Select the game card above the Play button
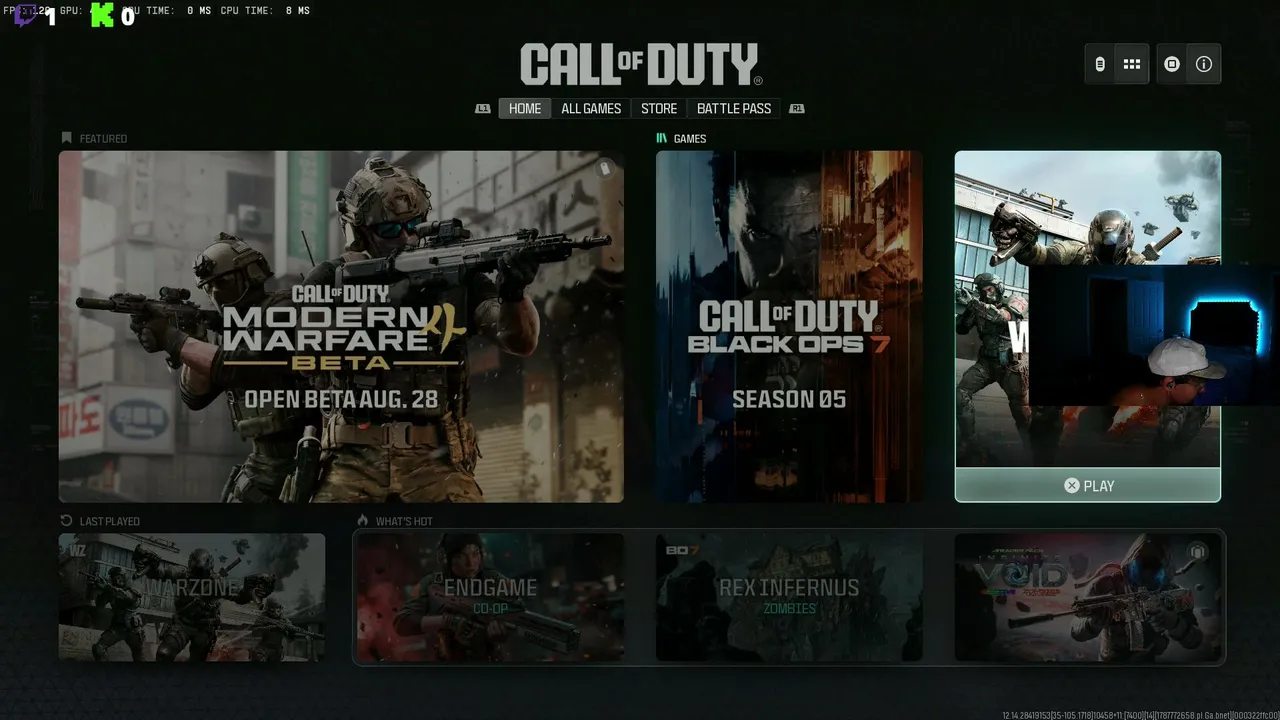 pyautogui.click(x=1088, y=309)
